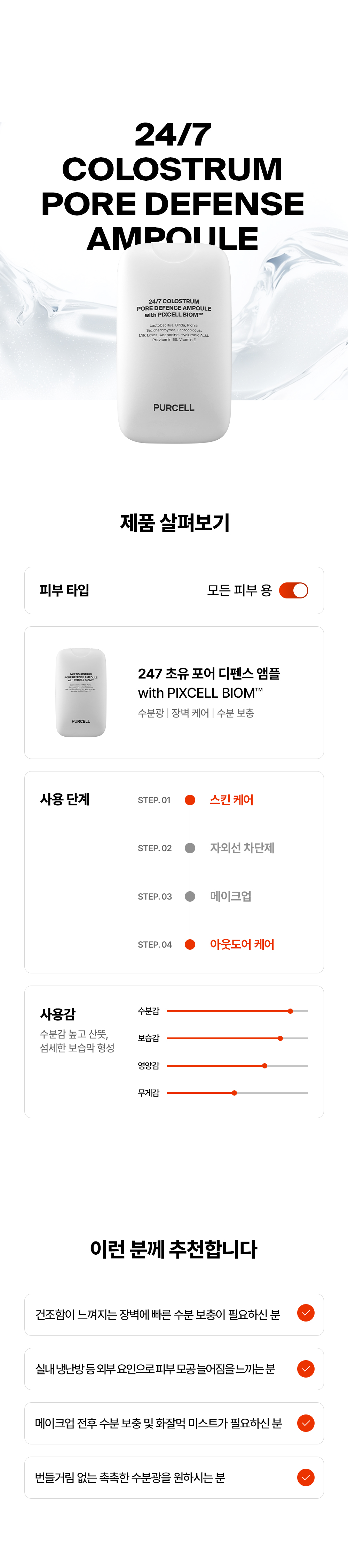Click the 자외선 차단제 step label
The width and height of the screenshot is (348, 1568).
242,848
